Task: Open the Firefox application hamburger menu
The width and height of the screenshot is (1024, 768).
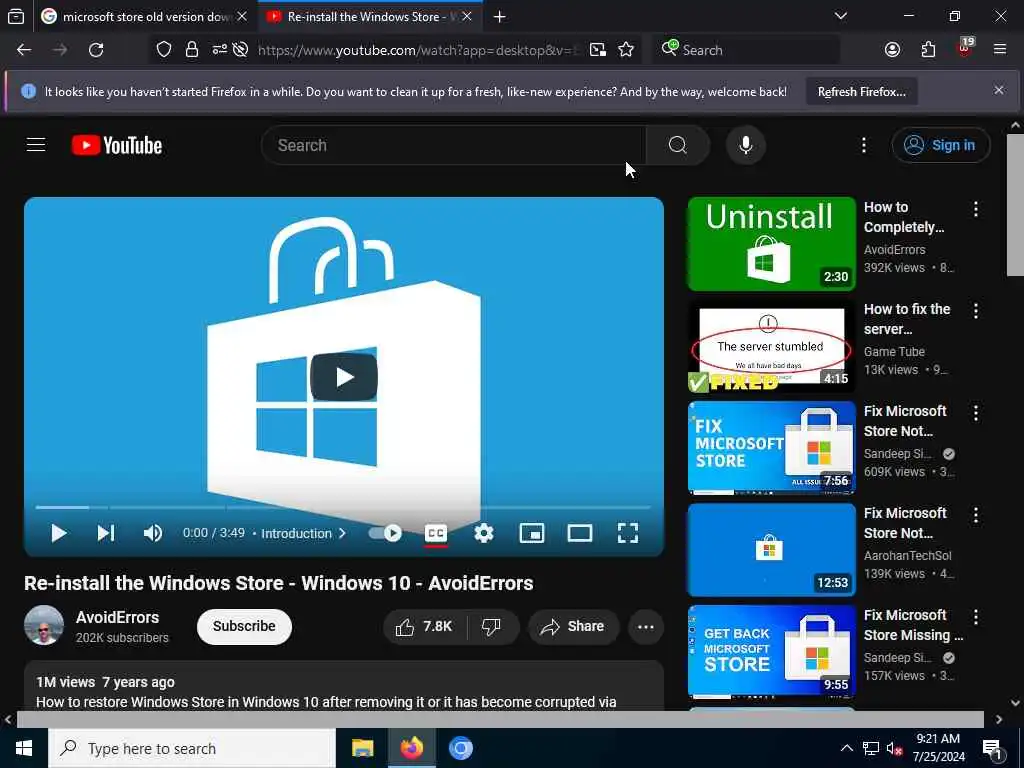Action: [x=1000, y=50]
